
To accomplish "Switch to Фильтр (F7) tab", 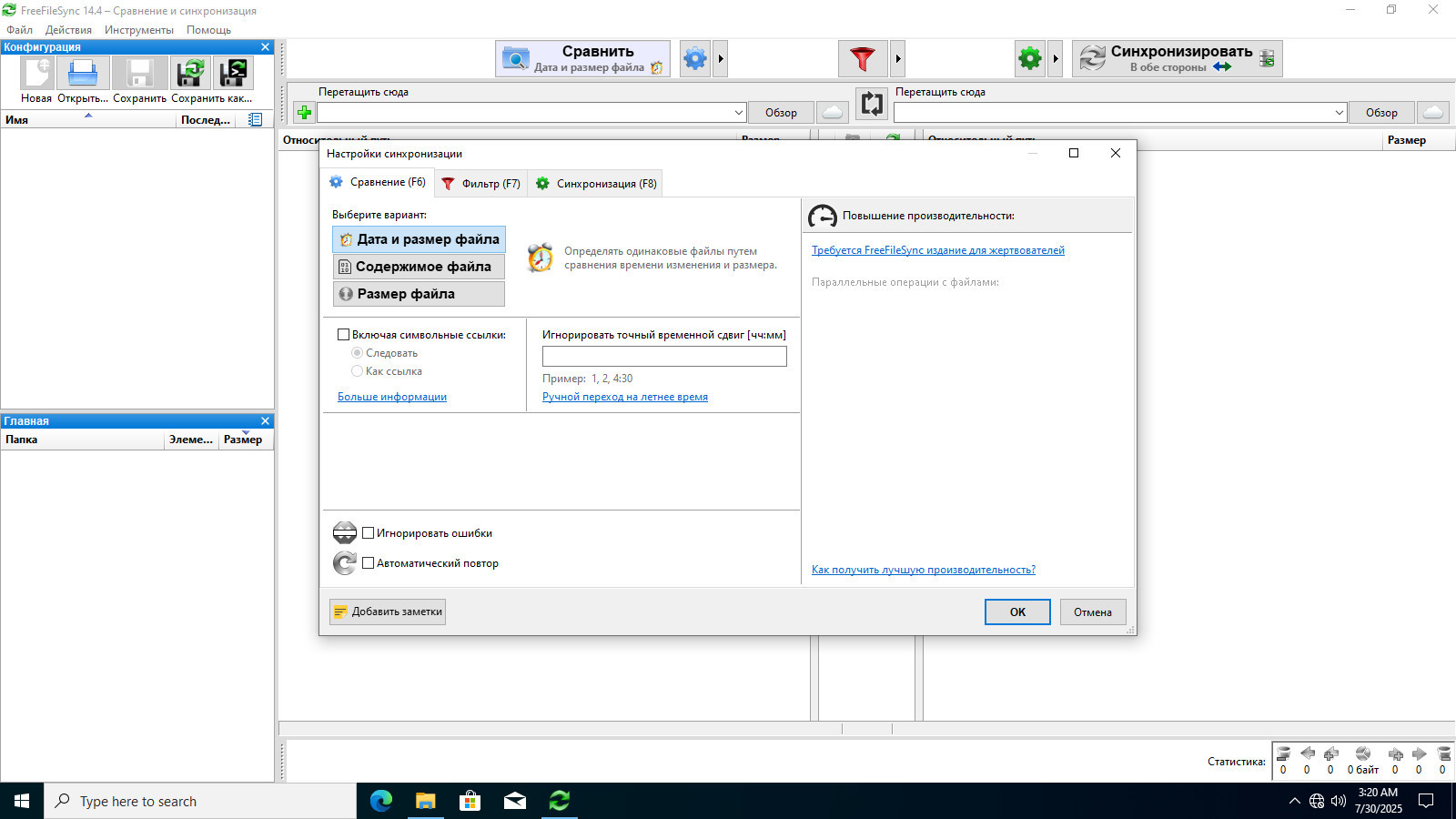I will pos(480,184).
